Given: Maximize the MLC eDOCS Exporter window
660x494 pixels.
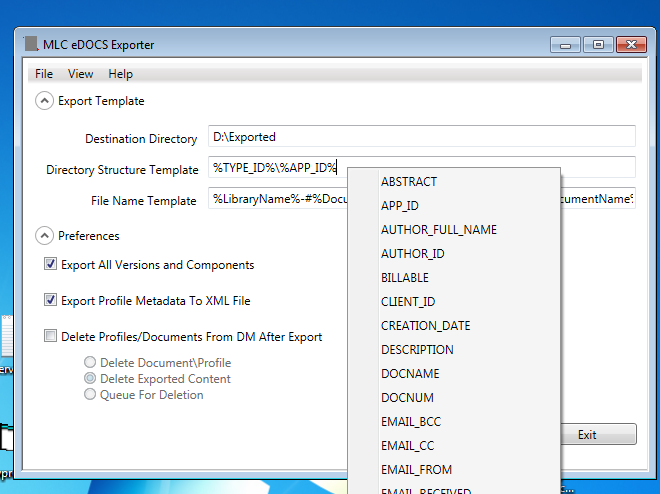Looking at the screenshot, I should pyautogui.click(x=598, y=45).
